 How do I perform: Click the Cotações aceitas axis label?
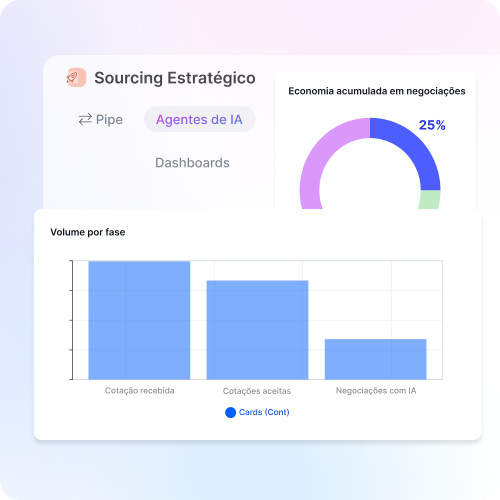tap(257, 391)
